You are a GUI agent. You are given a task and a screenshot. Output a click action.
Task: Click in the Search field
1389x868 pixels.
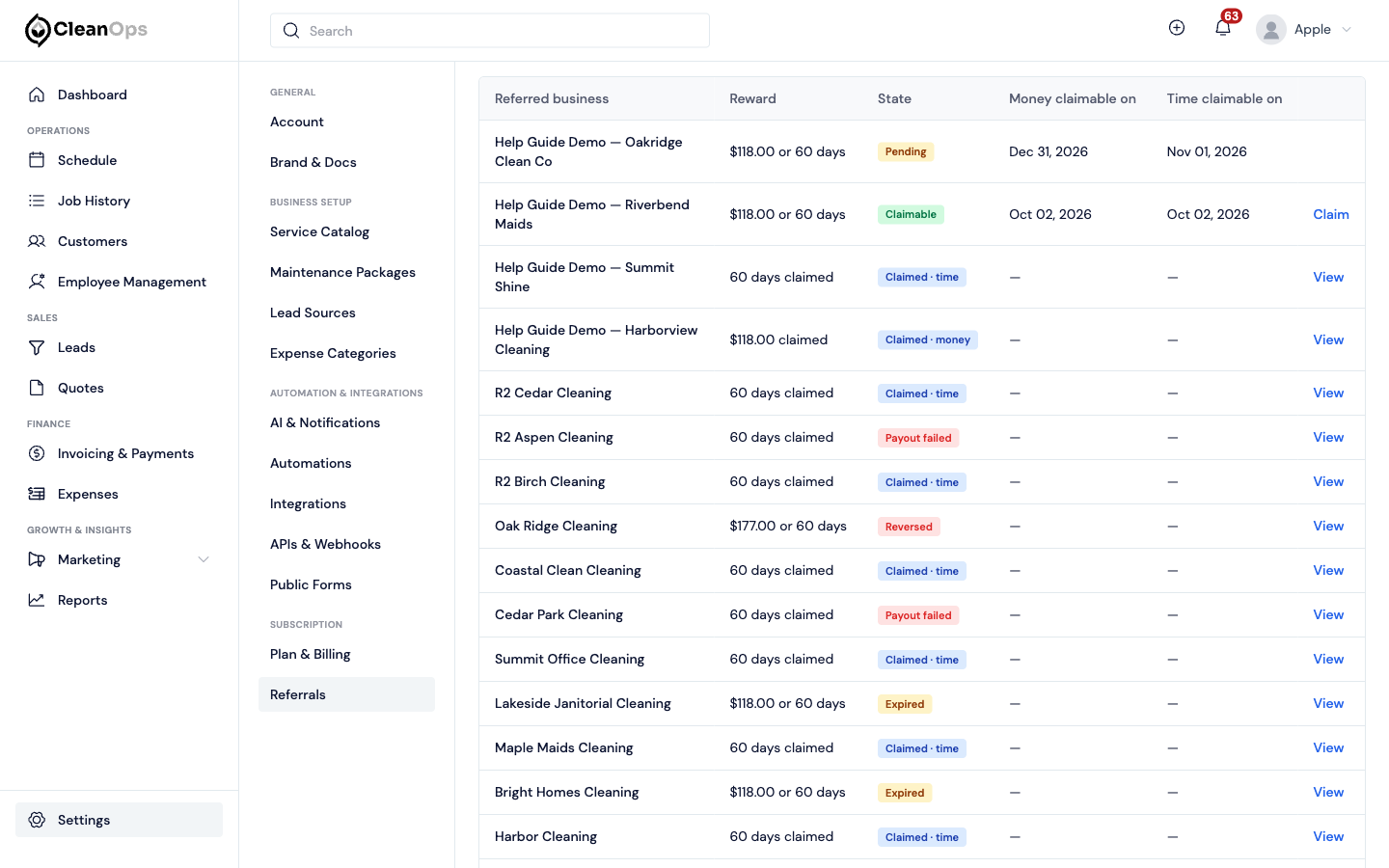pos(490,31)
